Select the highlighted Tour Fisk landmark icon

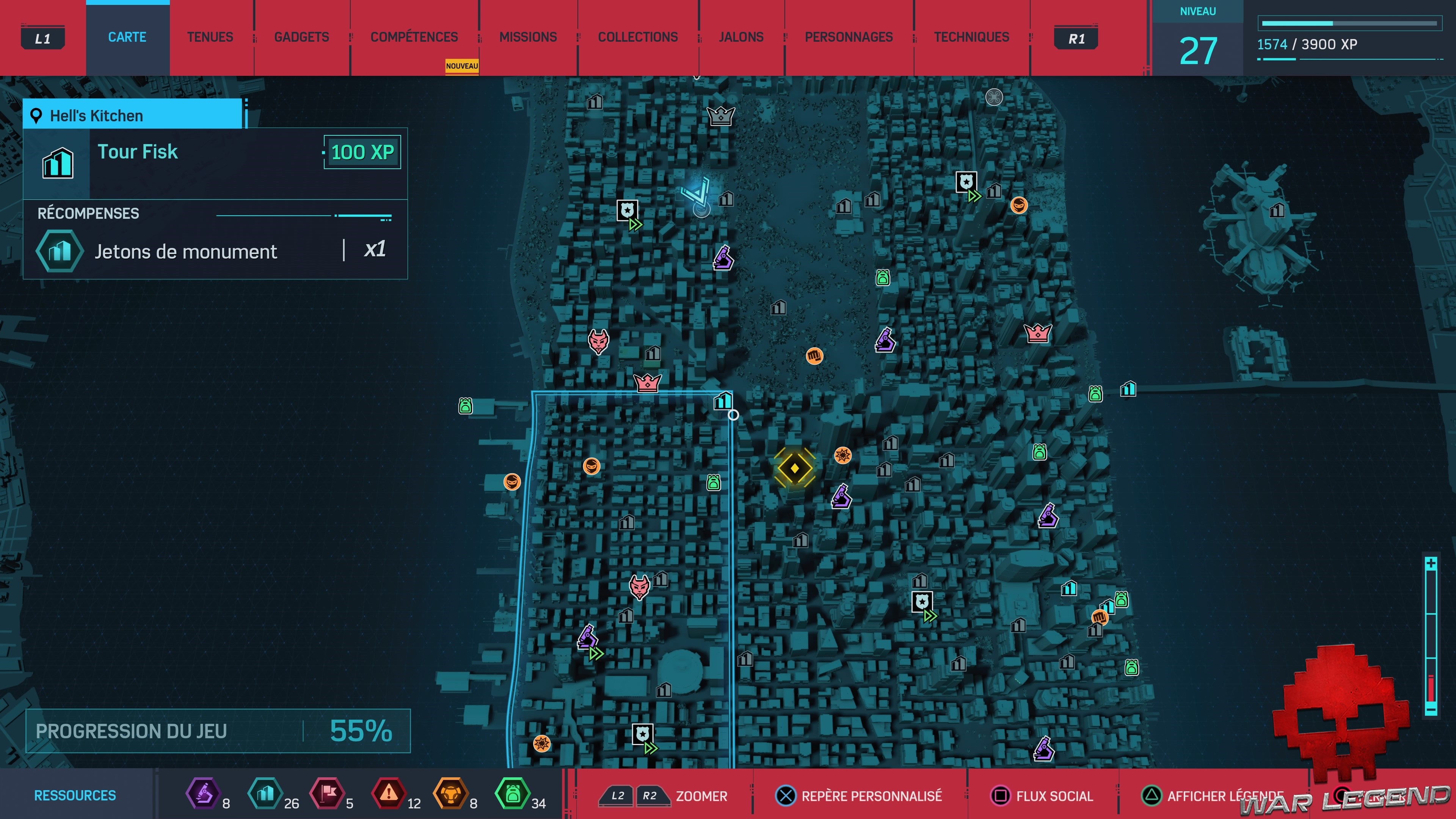point(723,401)
